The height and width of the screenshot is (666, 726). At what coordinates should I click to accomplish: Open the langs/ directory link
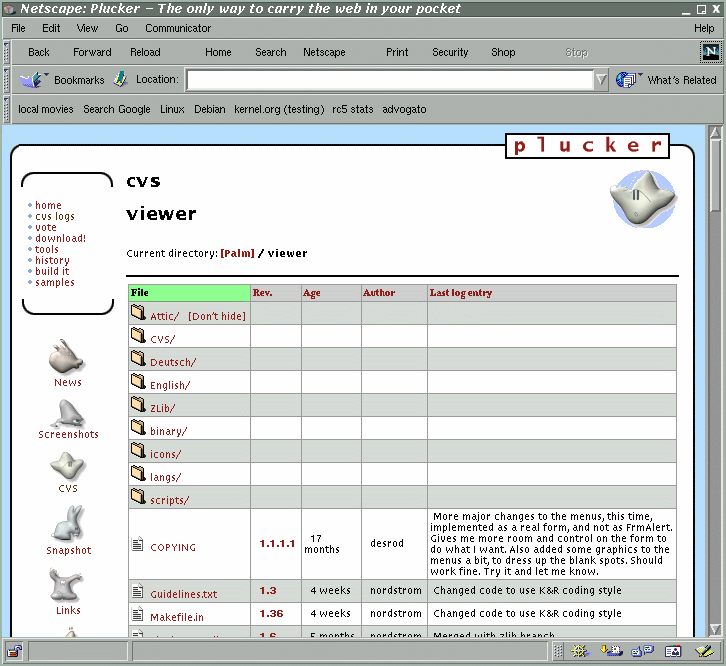click(165, 477)
